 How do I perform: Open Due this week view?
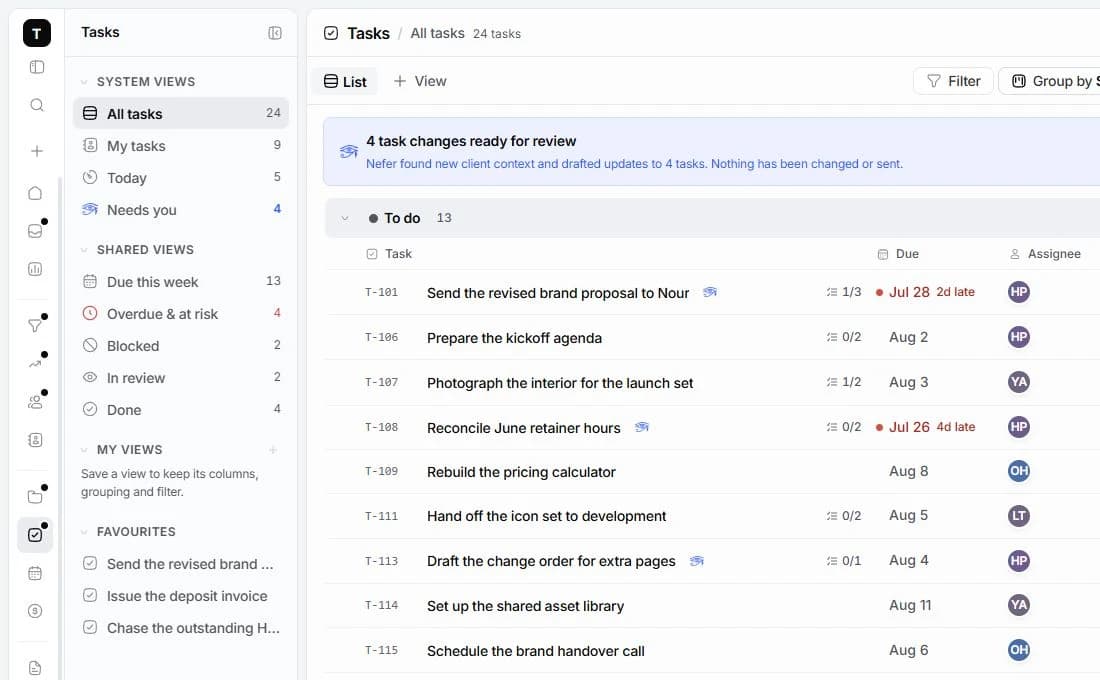point(181,281)
